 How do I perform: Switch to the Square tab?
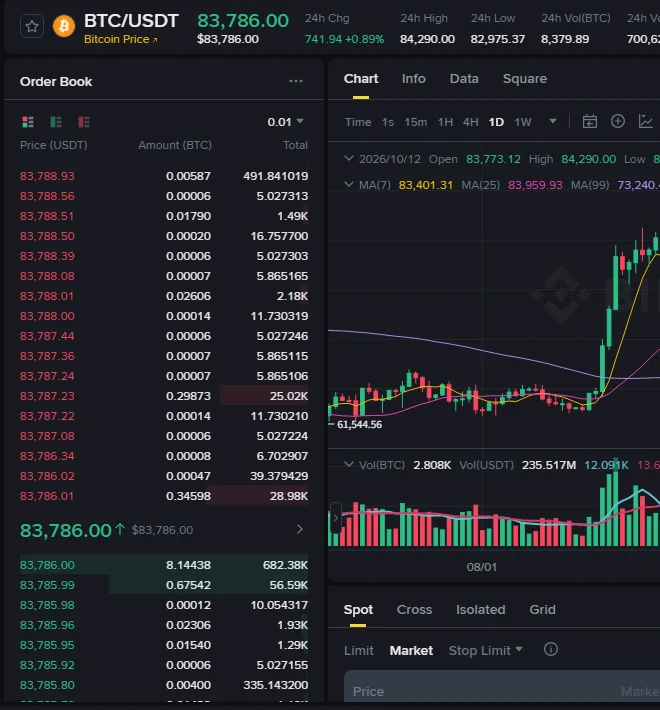click(x=525, y=79)
